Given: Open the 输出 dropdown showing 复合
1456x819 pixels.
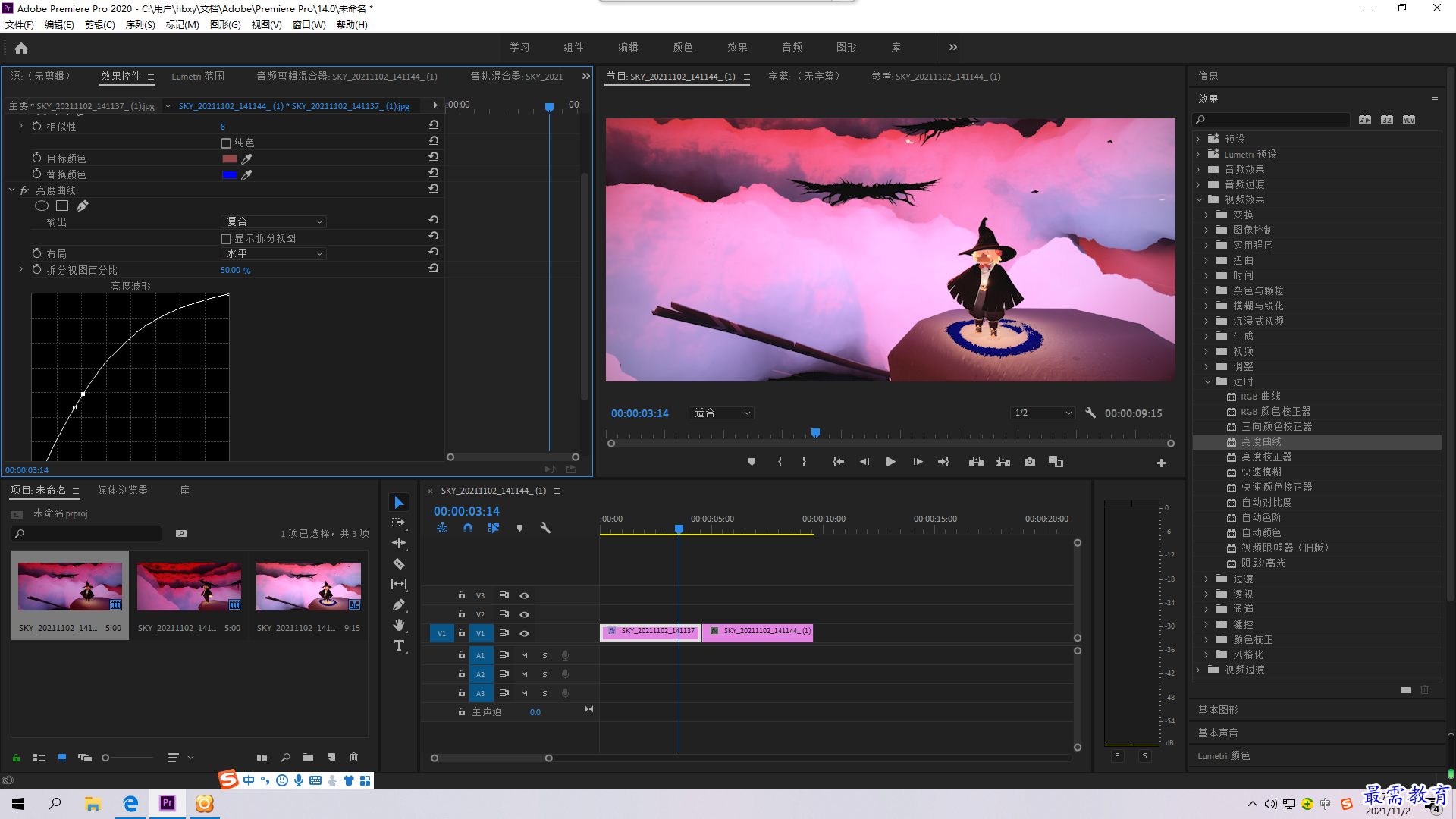Looking at the screenshot, I should click(x=274, y=221).
